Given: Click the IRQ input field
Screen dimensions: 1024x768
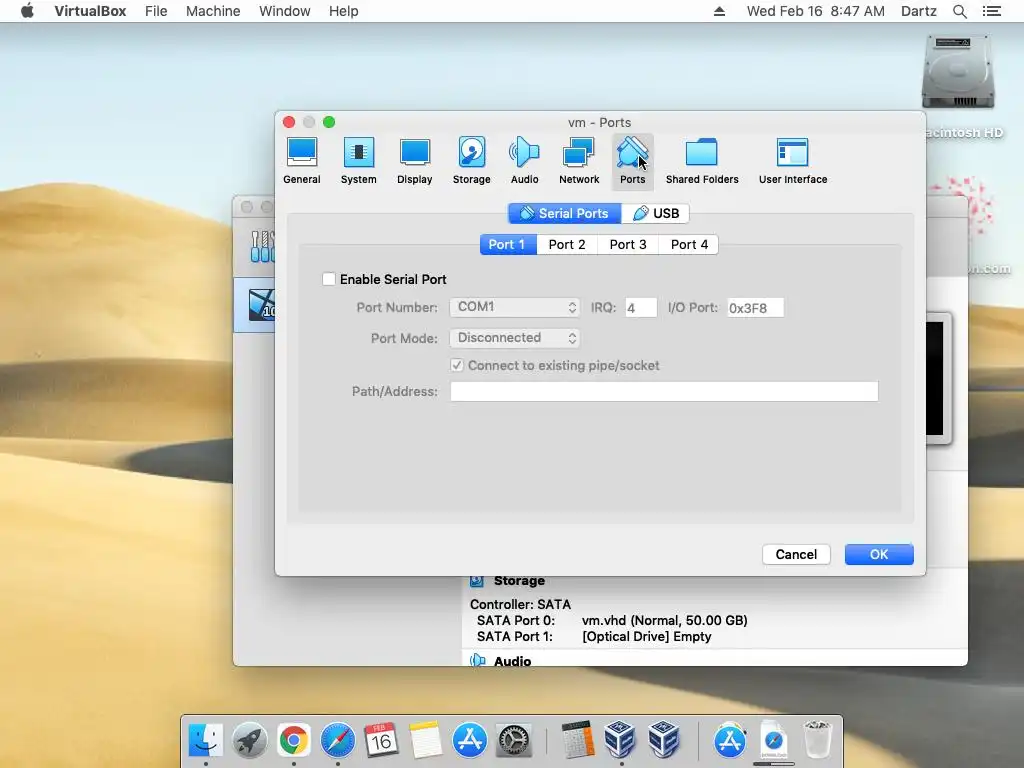Looking at the screenshot, I should 641,308.
